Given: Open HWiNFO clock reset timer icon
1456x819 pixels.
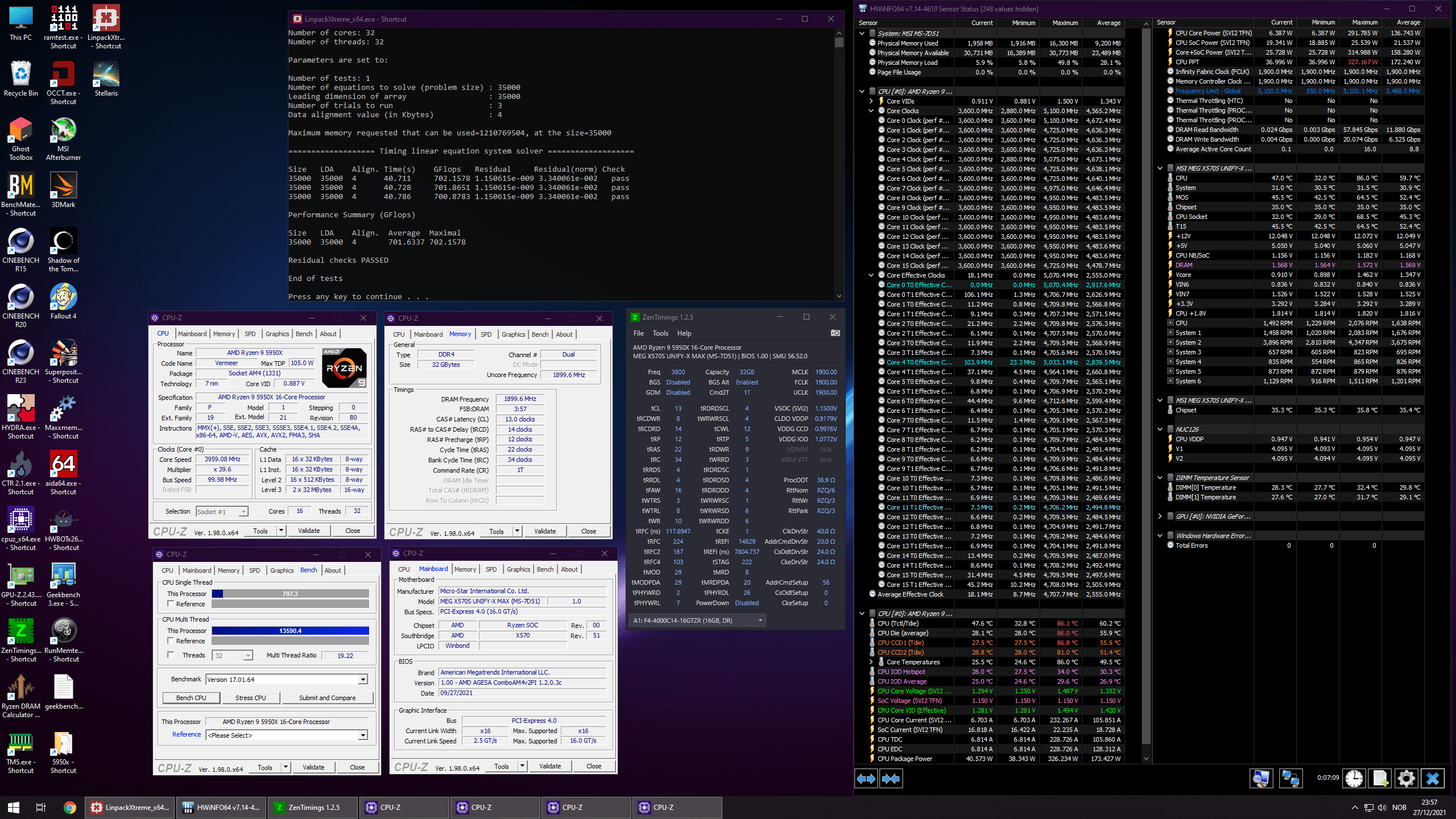Looking at the screenshot, I should (1354, 778).
